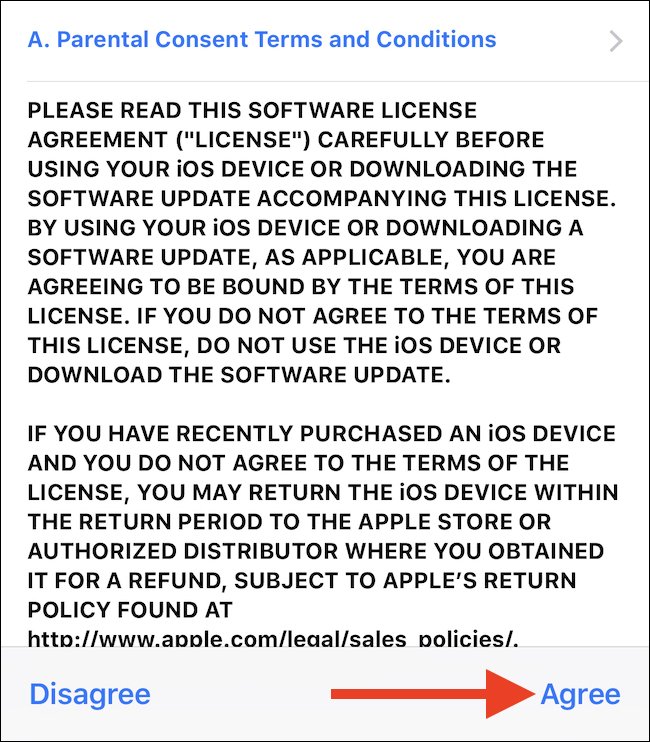Click the red arrow's triangular head
Image resolution: width=650 pixels, height=742 pixels.
click(510, 694)
